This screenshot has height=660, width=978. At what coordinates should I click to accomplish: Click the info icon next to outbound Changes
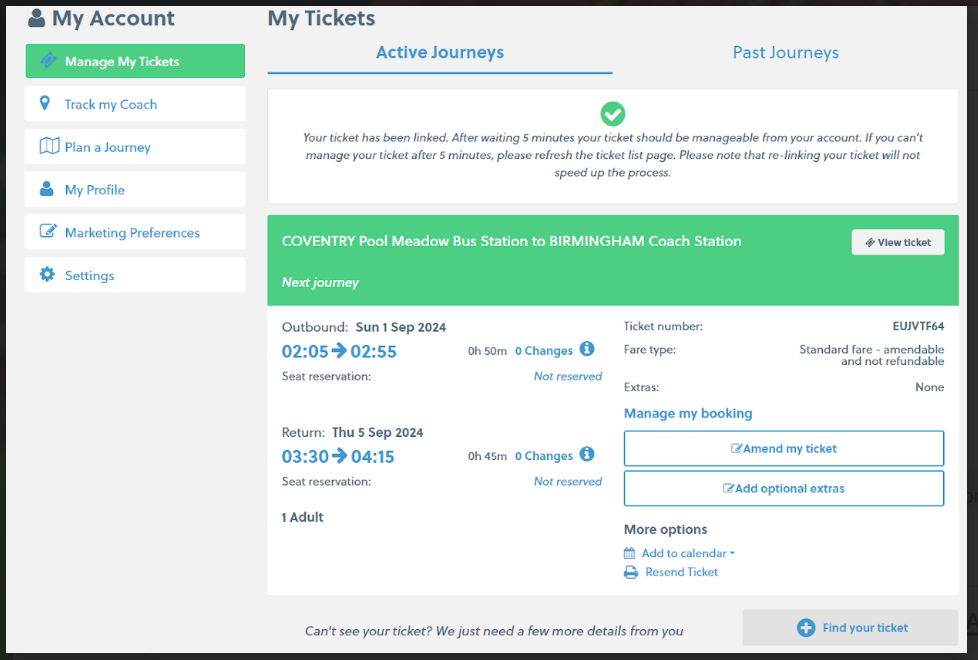[x=588, y=349]
